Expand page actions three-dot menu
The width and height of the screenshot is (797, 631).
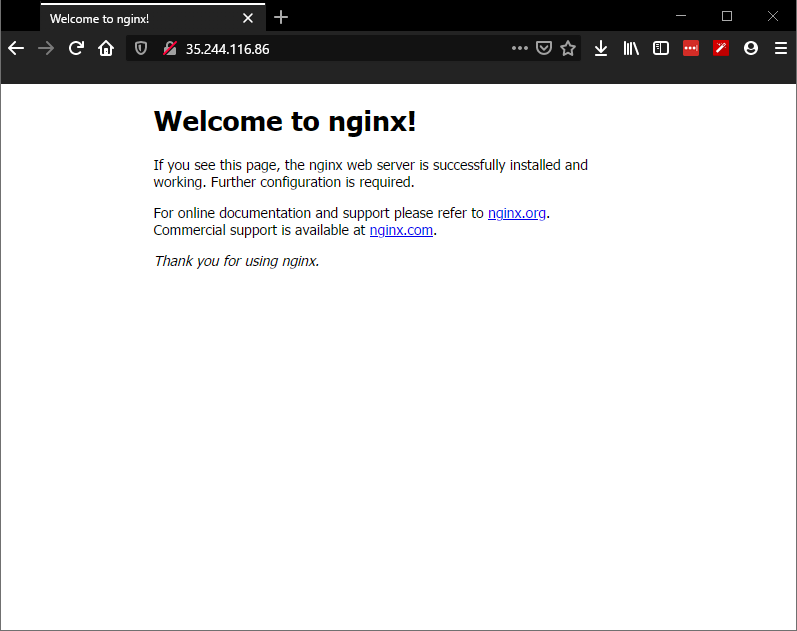519,48
